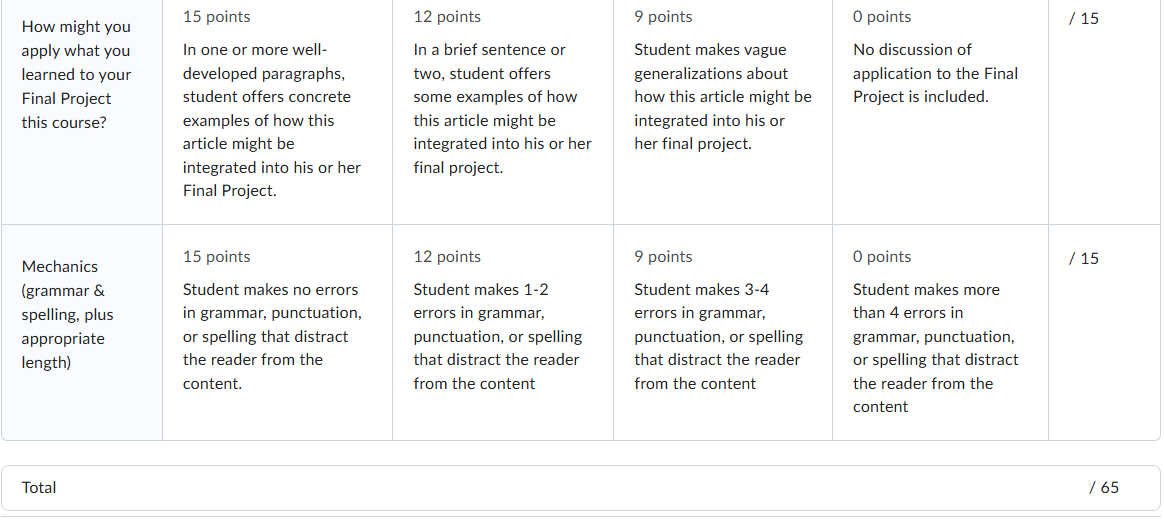Select 9 points 3-4 errors Mechanics rating
Screen dimensions: 1164x525
pyautogui.click(x=722, y=332)
